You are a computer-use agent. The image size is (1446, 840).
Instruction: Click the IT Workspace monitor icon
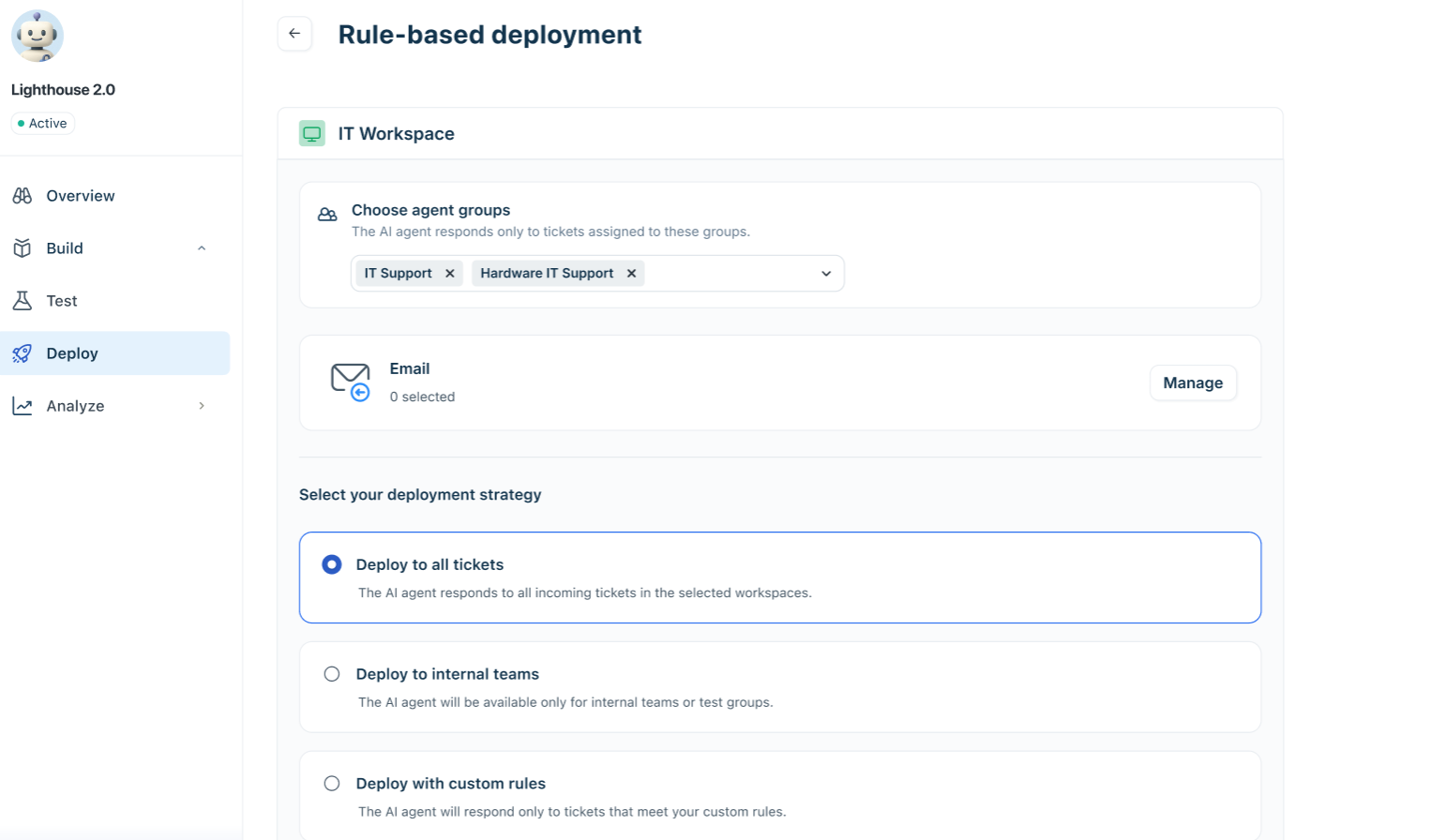312,133
